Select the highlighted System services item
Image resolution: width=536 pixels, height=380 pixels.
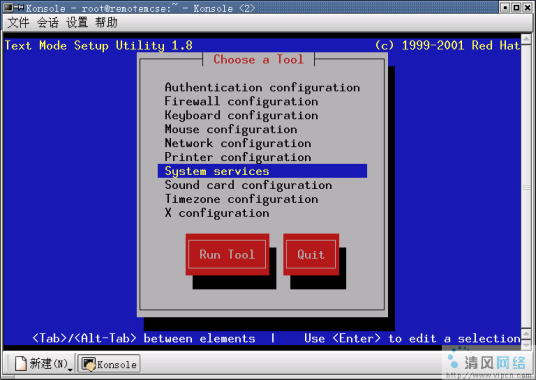(262, 171)
